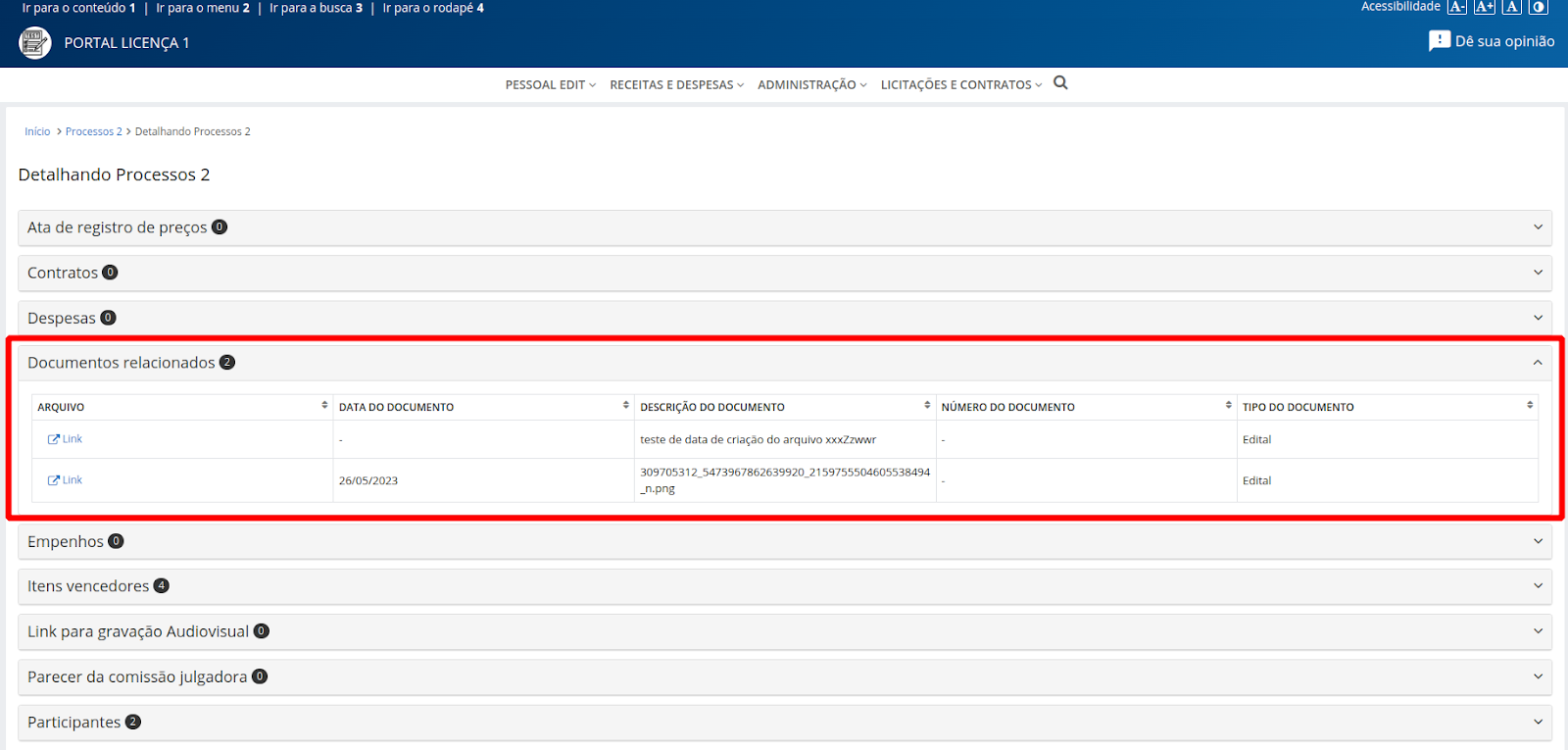Click Acessibilidade link in header

click(1400, 7)
